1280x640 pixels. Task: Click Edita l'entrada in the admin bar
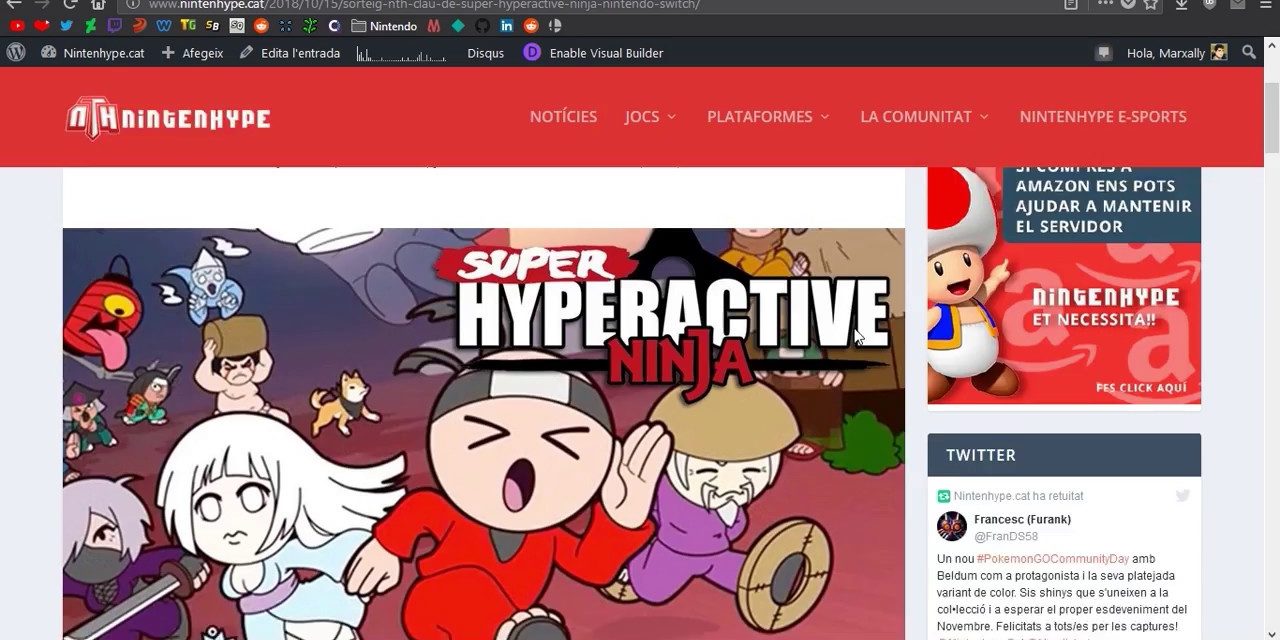(x=290, y=53)
